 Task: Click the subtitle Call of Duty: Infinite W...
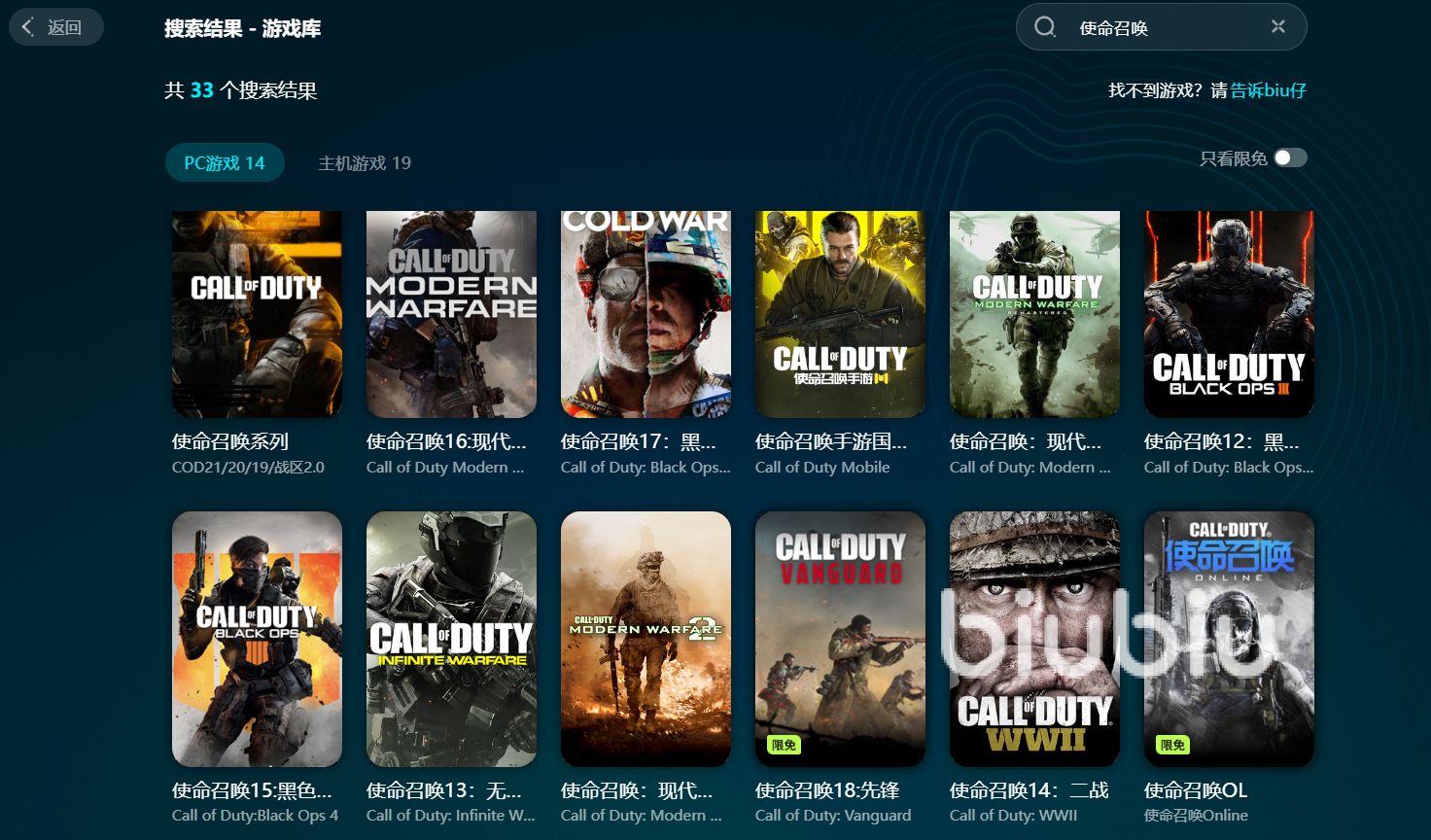click(451, 816)
